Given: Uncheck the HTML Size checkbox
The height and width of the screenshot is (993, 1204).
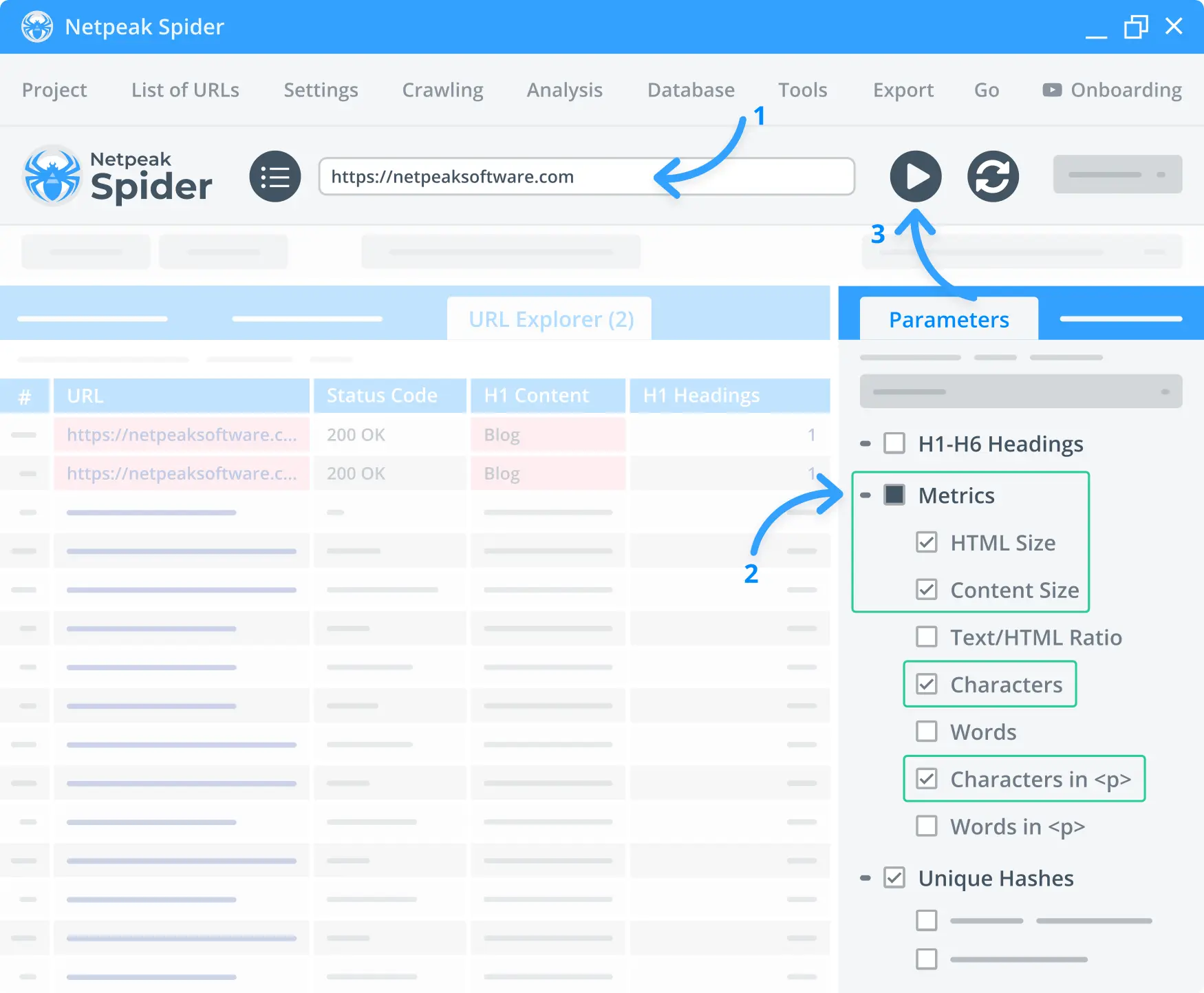Looking at the screenshot, I should (926, 542).
